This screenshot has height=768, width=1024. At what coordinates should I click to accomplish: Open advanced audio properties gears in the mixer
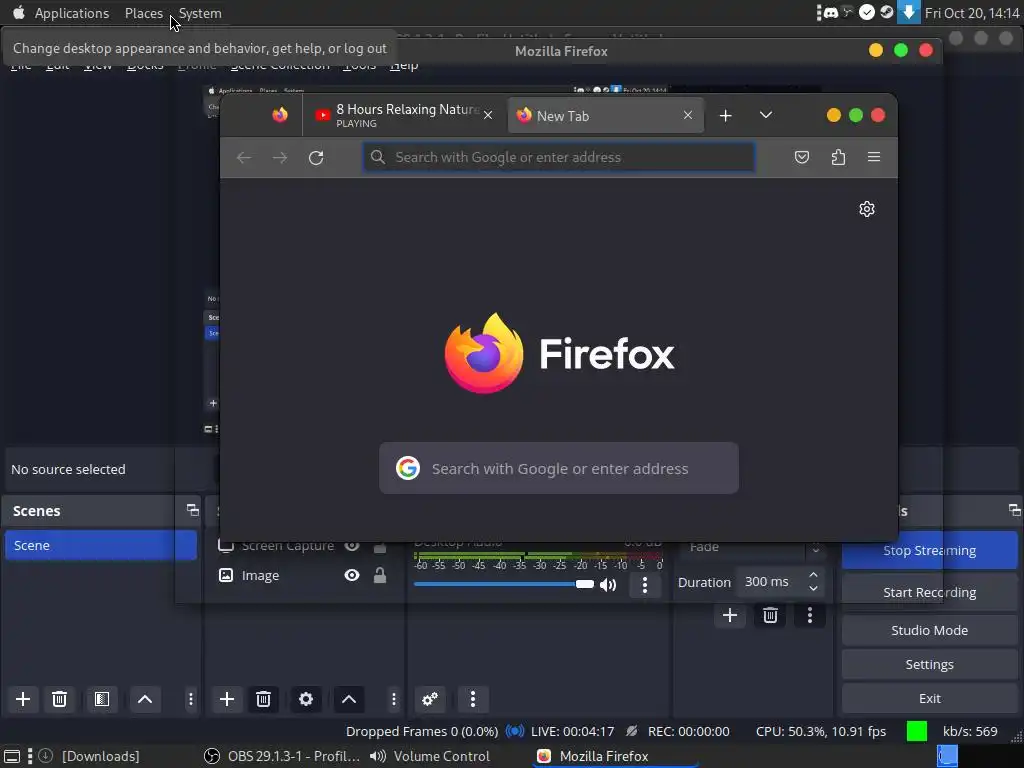click(x=430, y=699)
